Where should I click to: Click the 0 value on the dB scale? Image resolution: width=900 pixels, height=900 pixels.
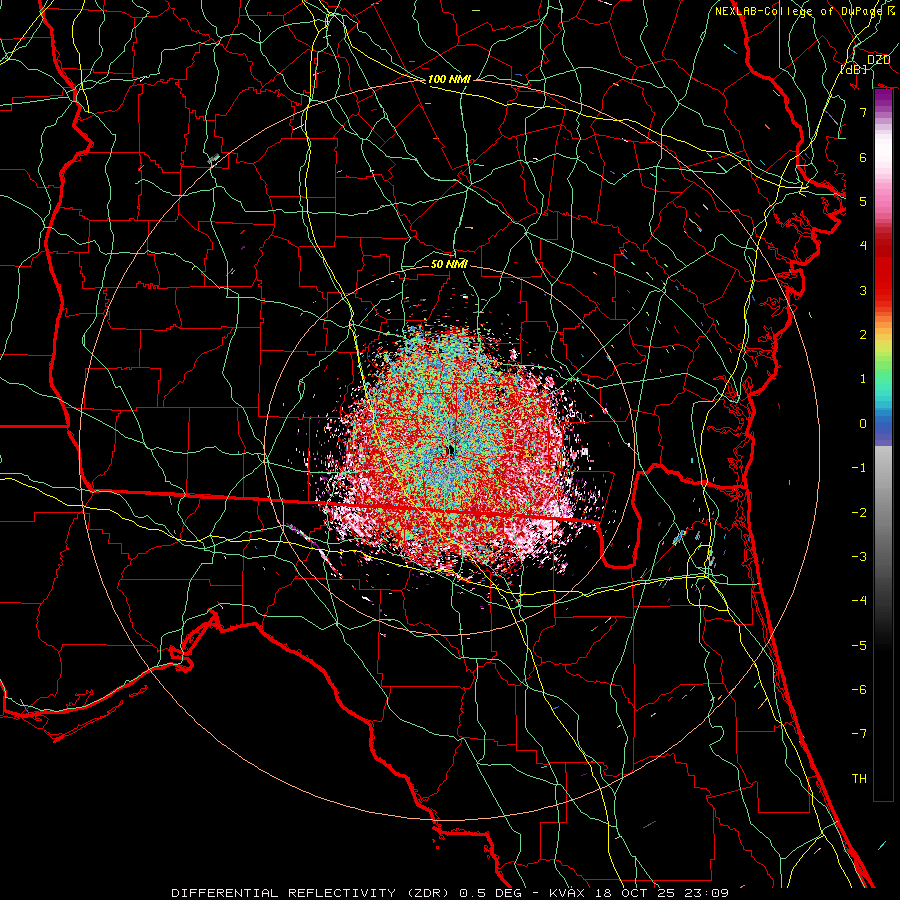[863, 424]
